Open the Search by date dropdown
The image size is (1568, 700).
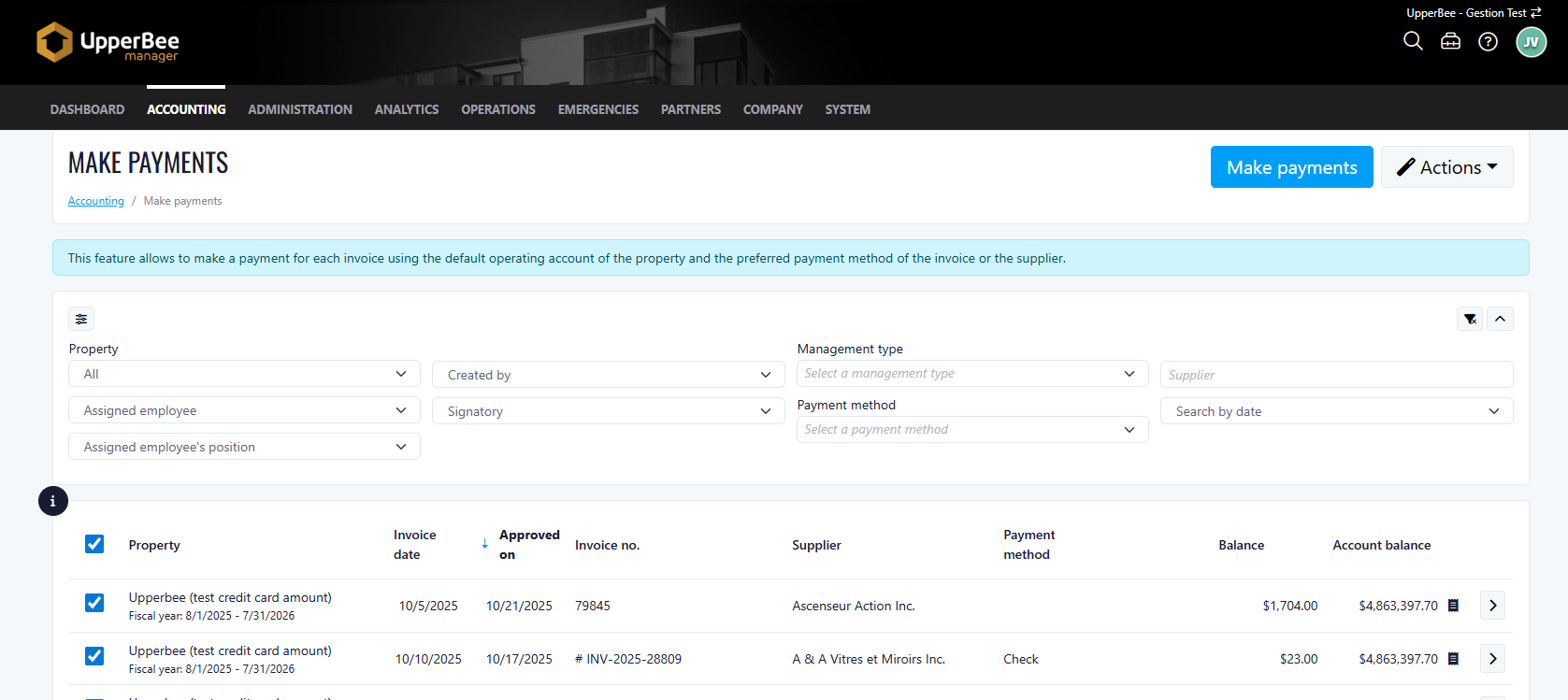pyautogui.click(x=1337, y=411)
